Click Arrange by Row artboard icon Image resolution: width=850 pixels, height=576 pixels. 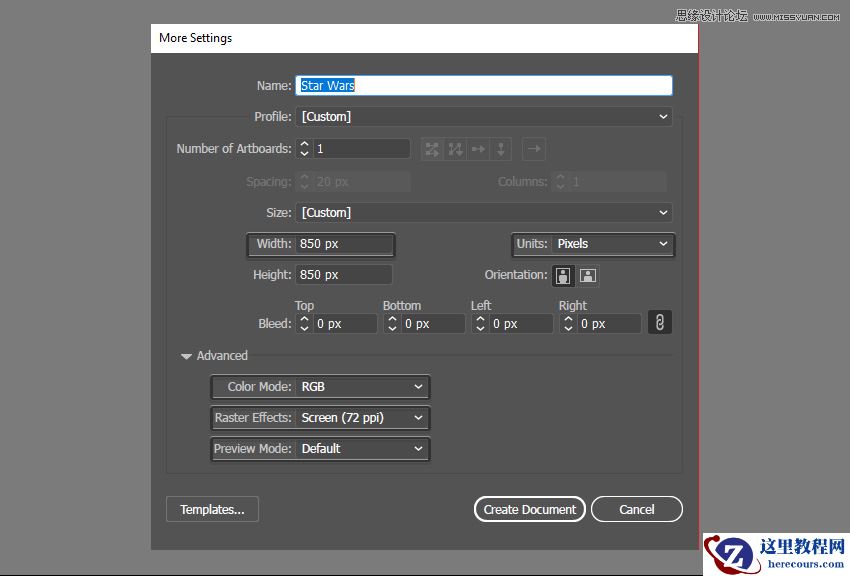point(478,149)
